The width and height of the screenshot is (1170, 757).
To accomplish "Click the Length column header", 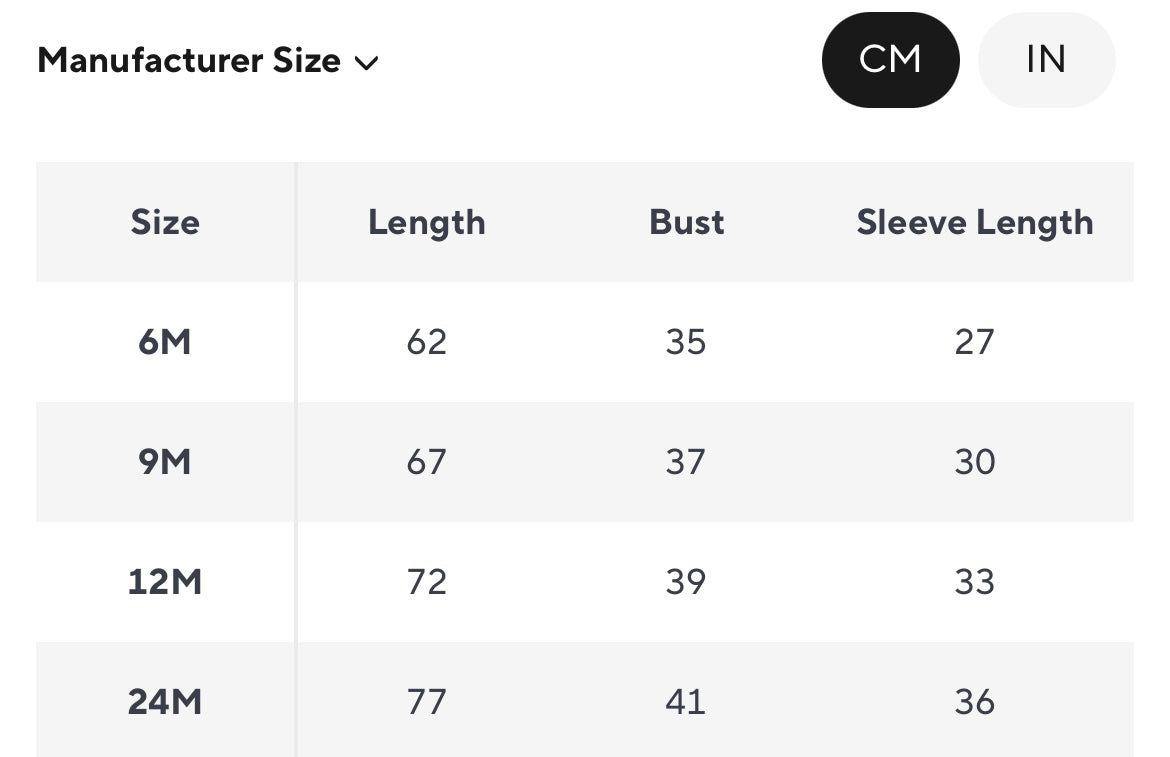I will pos(427,222).
